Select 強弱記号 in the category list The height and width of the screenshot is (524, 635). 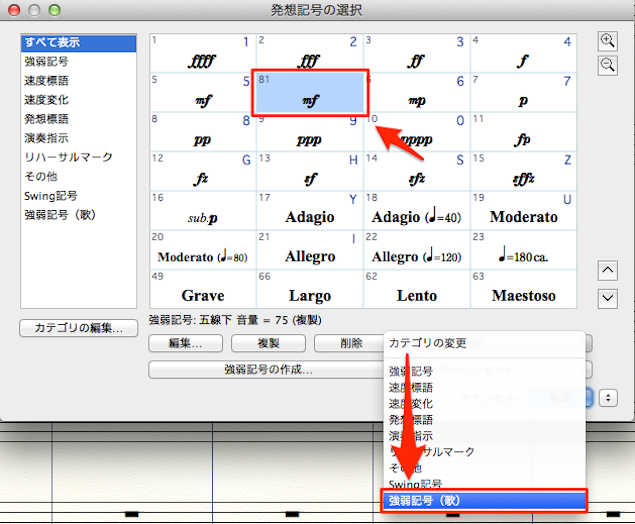click(79, 62)
